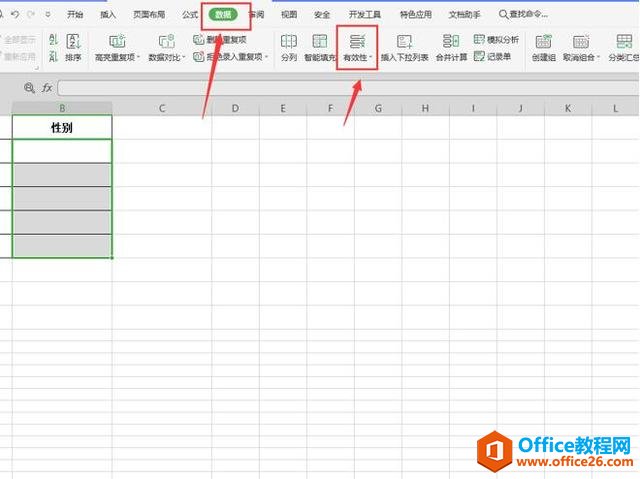This screenshot has height=479, width=640.
Task: Click the 有效性 data validation icon
Action: (357, 41)
